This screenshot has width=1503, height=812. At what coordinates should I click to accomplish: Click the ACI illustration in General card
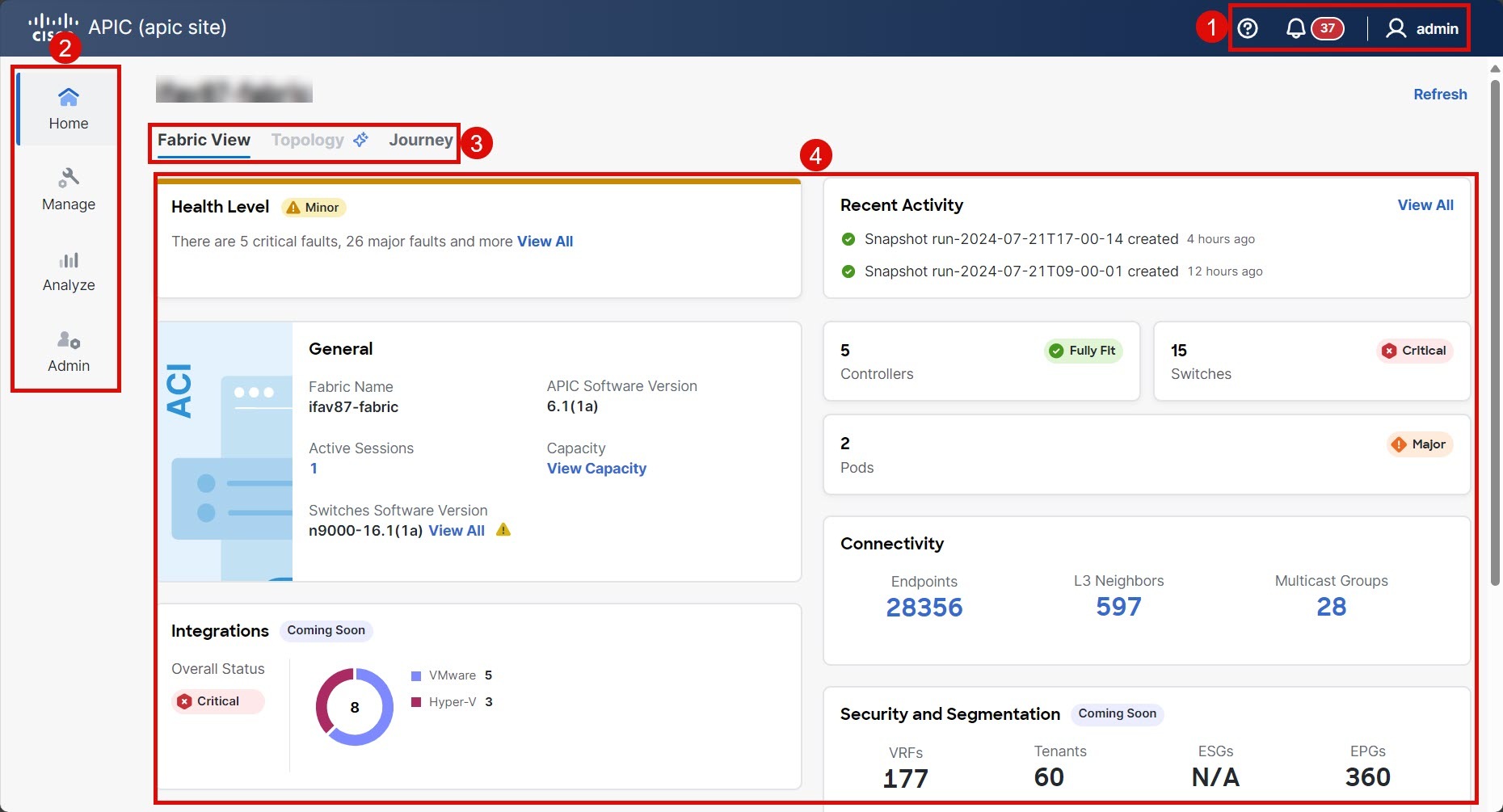(225, 452)
